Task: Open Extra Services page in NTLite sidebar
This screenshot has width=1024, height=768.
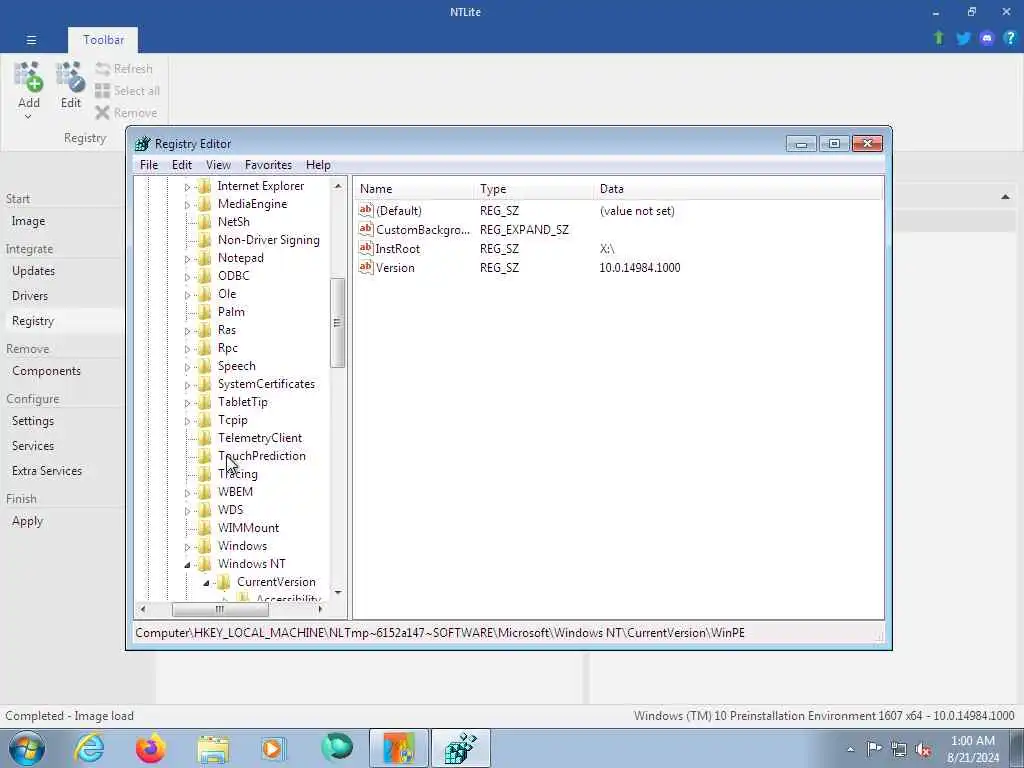Action: (47, 471)
